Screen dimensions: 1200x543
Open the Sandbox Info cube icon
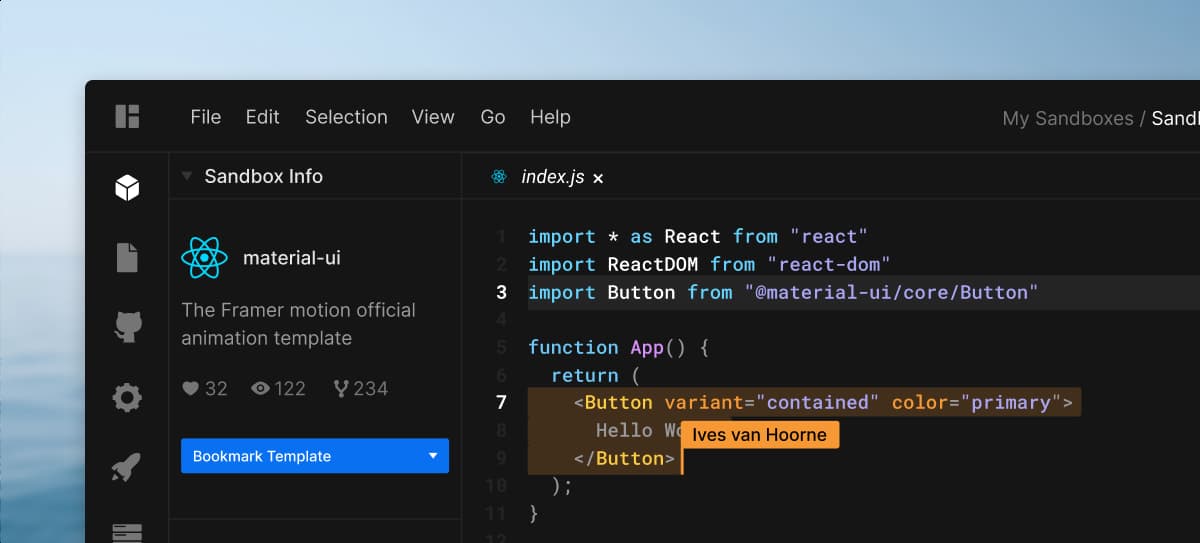[127, 187]
